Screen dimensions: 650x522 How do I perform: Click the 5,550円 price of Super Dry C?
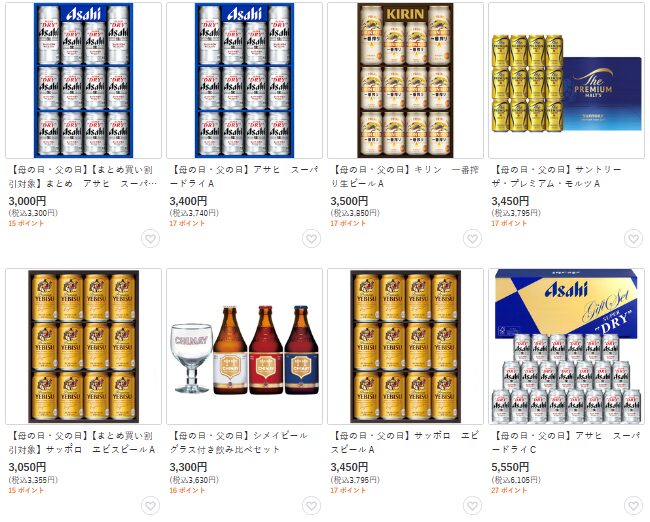pos(510,467)
